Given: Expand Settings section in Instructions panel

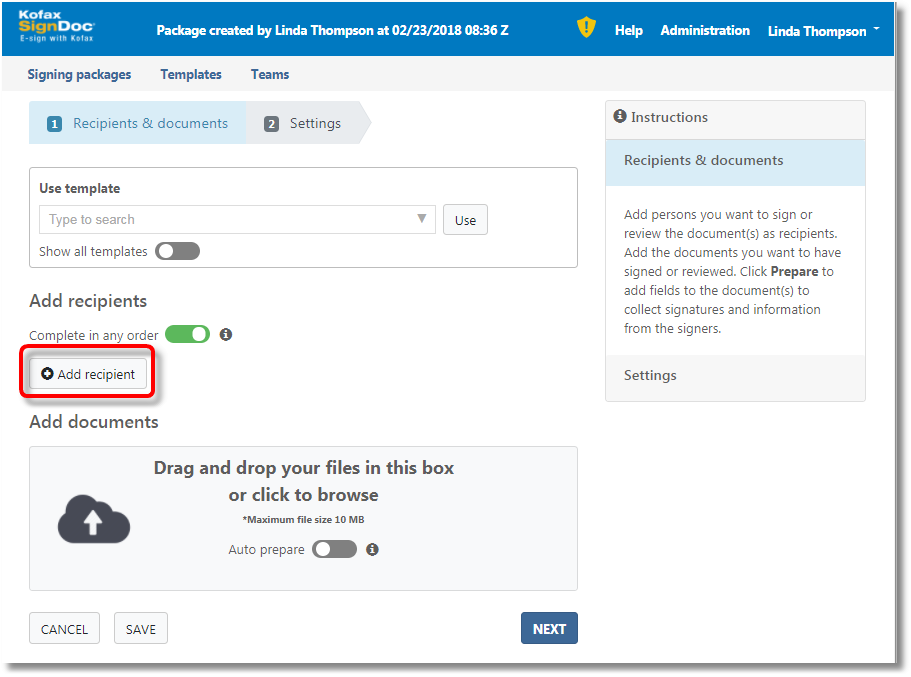Looking at the screenshot, I should tap(650, 375).
